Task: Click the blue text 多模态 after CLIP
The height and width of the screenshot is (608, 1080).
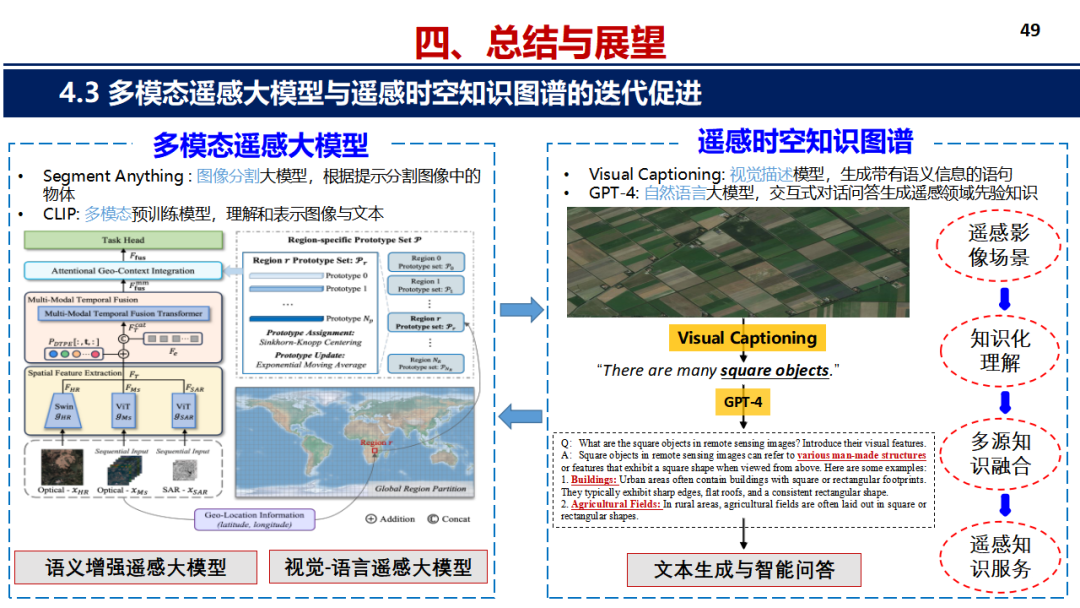Action: (107, 214)
